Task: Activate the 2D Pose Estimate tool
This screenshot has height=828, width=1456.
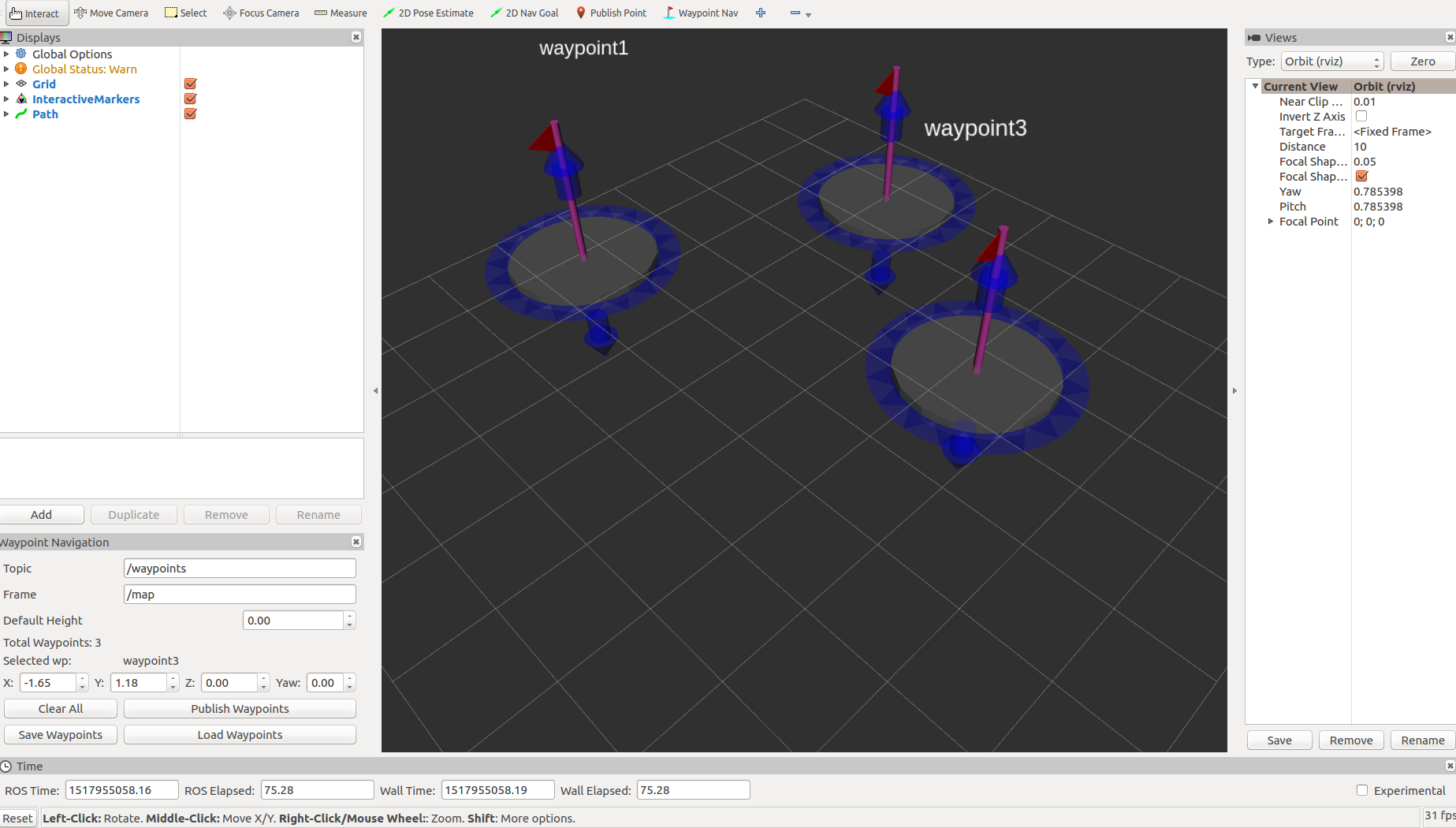Action: pyautogui.click(x=428, y=13)
